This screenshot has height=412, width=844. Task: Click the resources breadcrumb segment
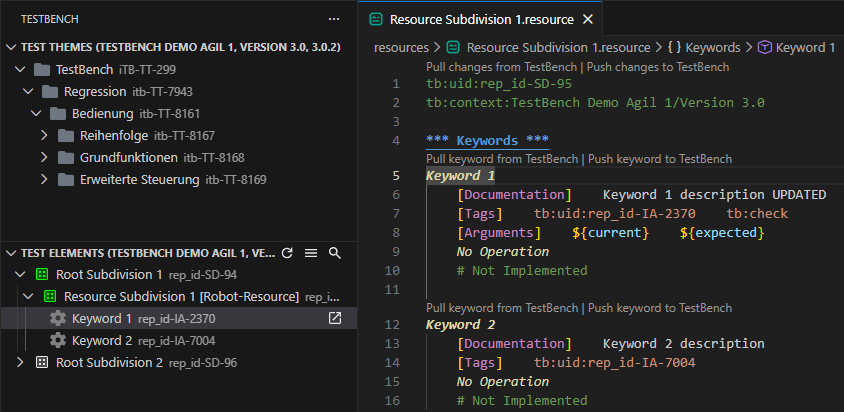(401, 47)
